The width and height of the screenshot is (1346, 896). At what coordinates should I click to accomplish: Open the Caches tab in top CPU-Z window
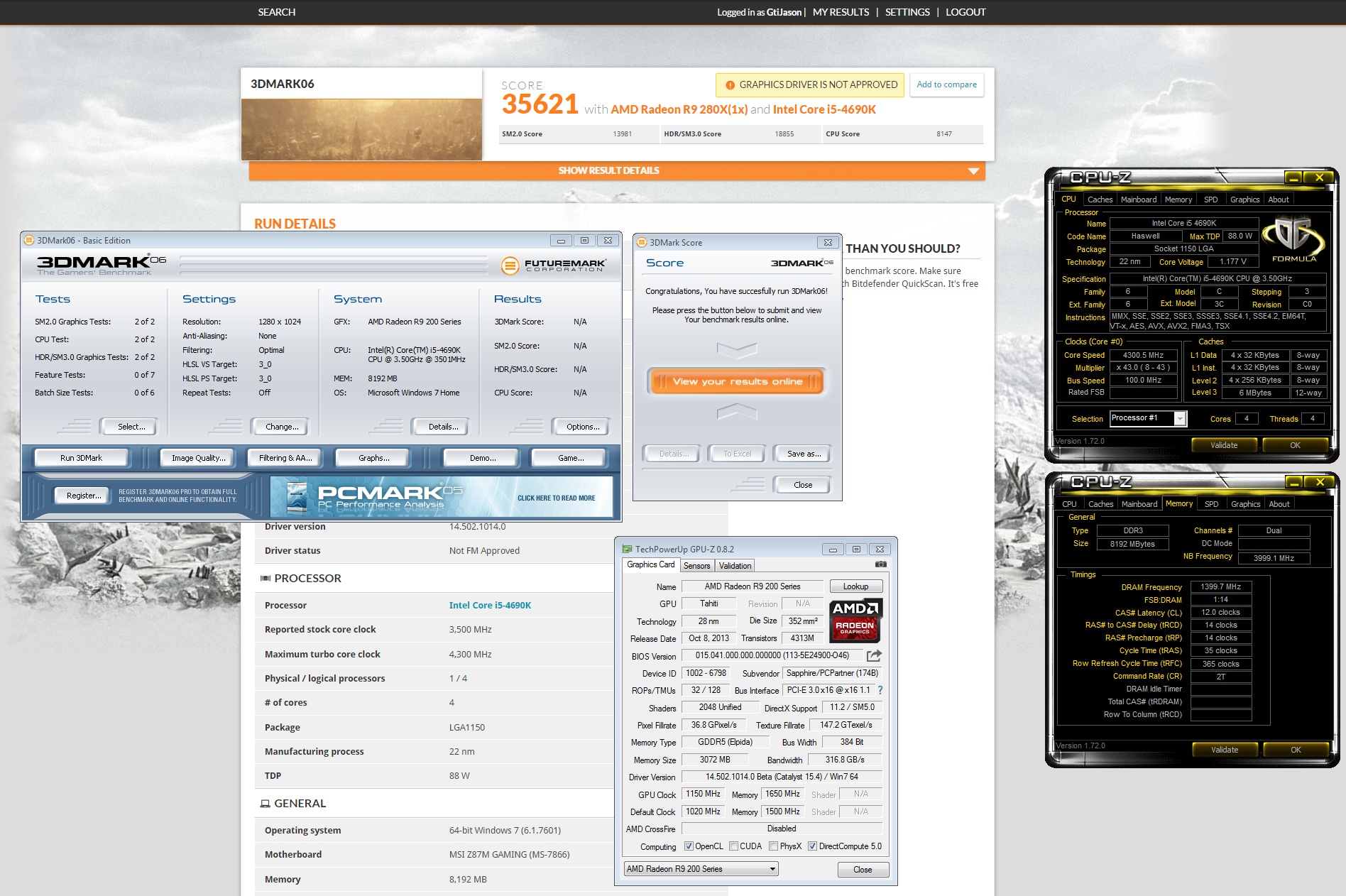[x=1100, y=200]
